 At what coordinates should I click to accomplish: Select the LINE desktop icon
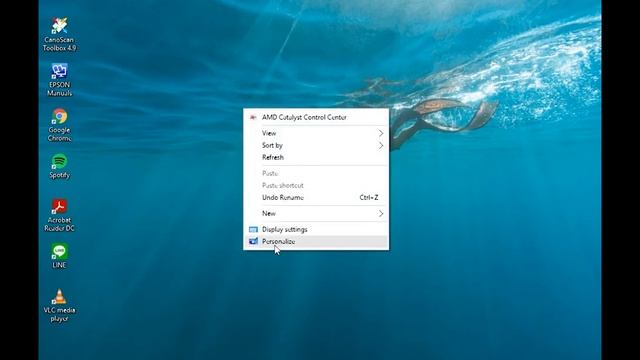(x=59, y=256)
